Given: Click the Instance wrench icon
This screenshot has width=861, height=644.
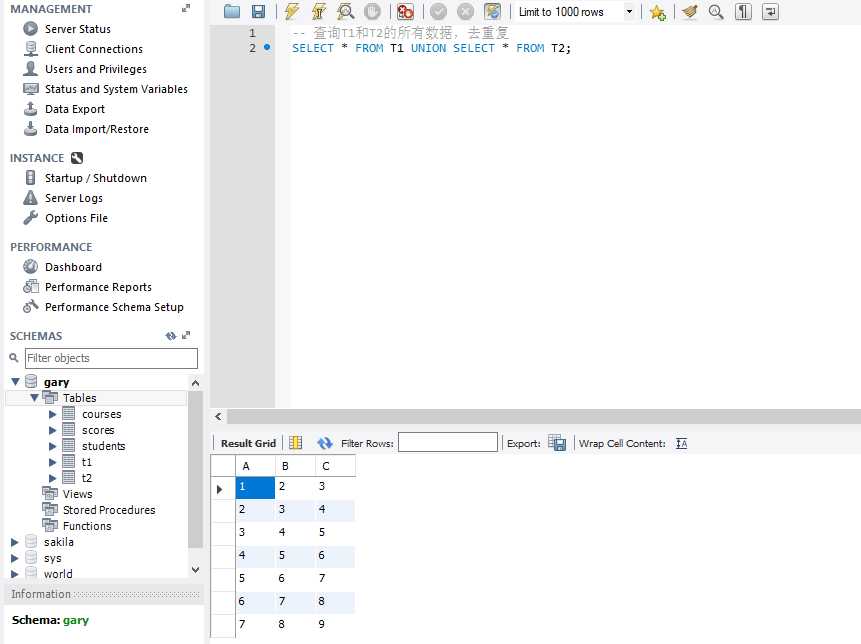Looking at the screenshot, I should point(77,158).
